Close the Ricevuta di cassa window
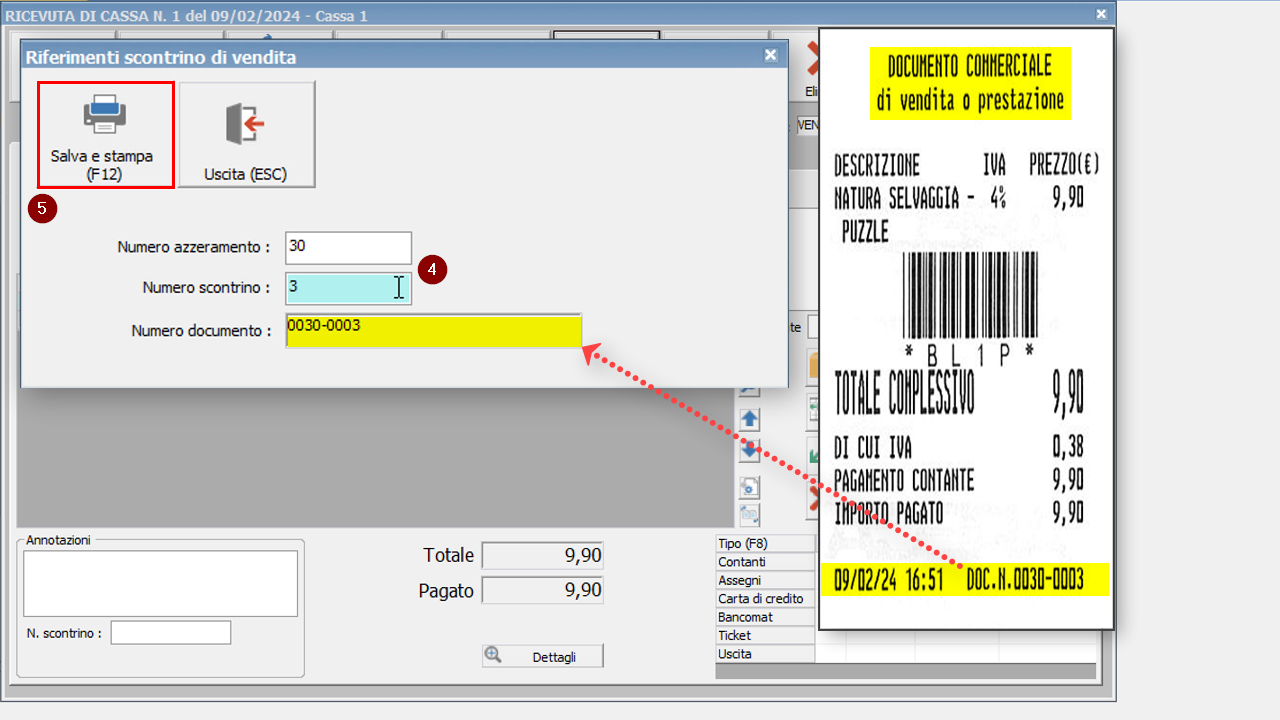The image size is (1280, 720). (x=1101, y=14)
